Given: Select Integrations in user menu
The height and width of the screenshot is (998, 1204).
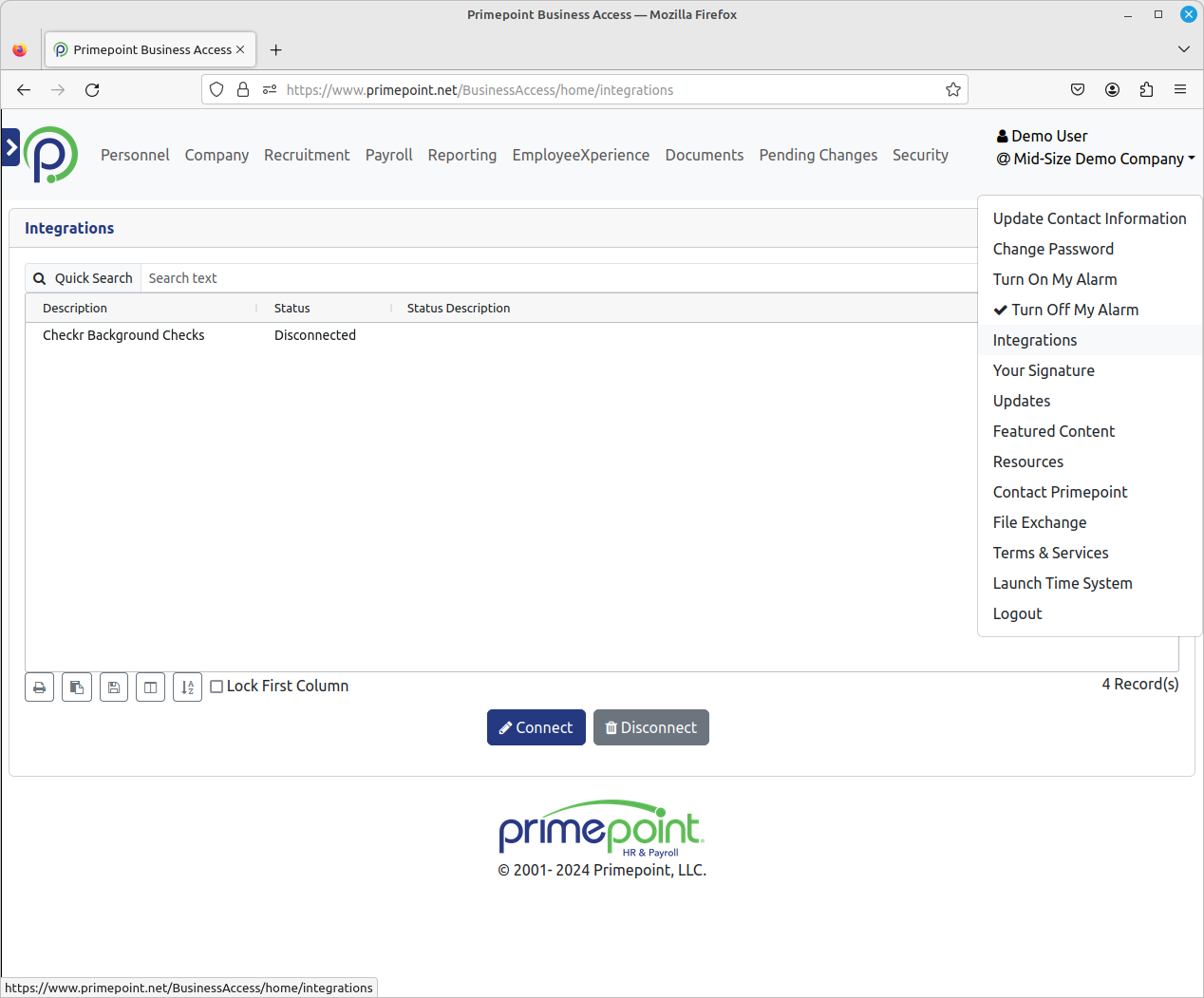Looking at the screenshot, I should point(1090,340).
